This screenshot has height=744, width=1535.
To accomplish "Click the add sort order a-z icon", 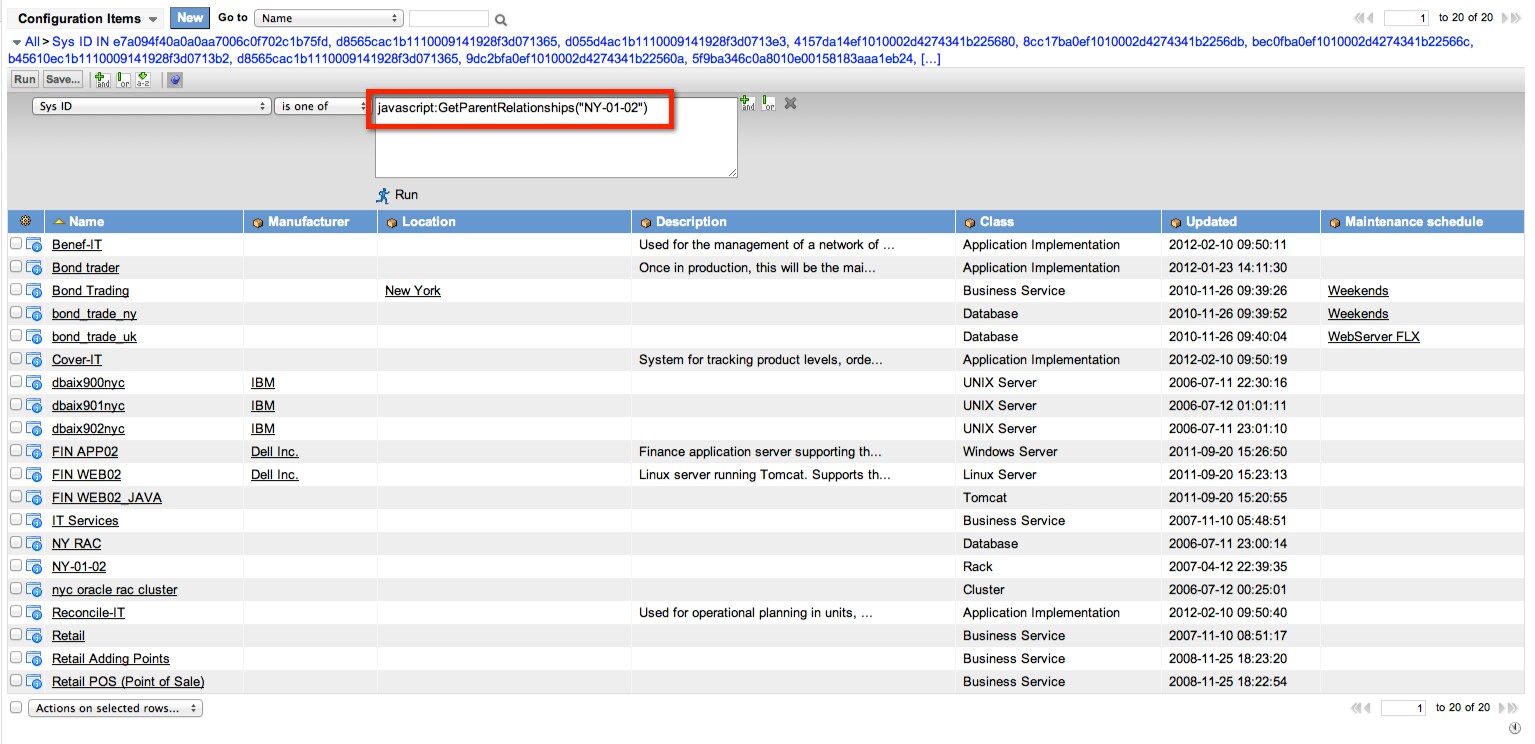I will point(143,79).
